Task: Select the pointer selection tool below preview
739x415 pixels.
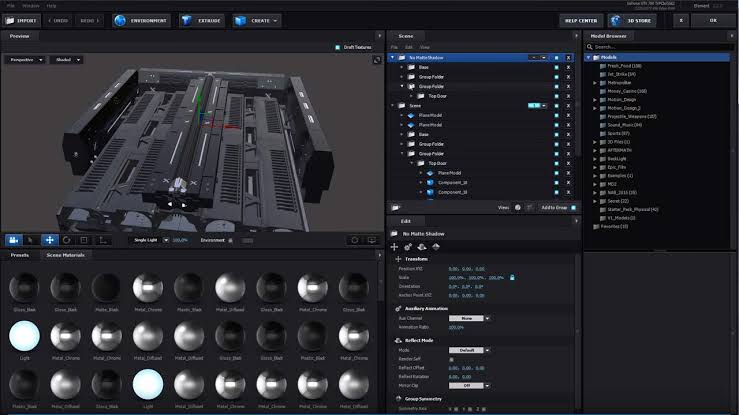Action: point(31,240)
